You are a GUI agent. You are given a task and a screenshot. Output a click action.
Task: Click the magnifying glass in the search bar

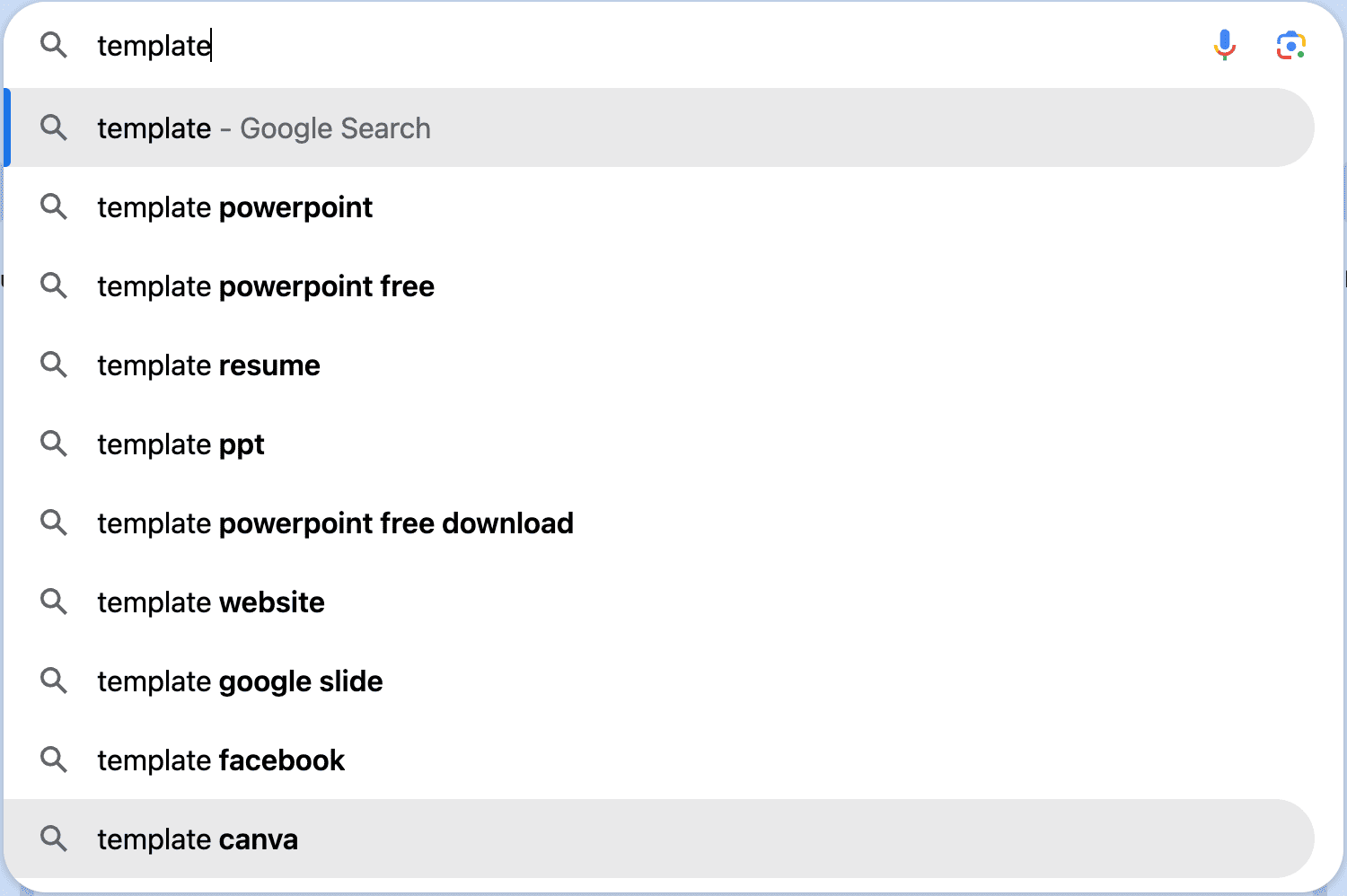tap(53, 45)
